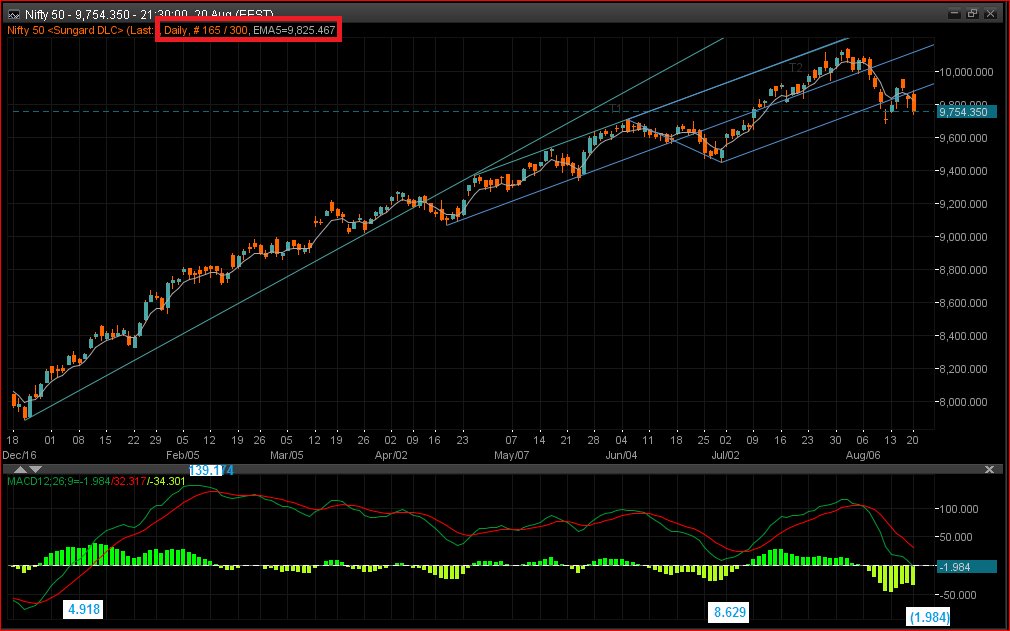Click the Feb/05 date on the time axis
This screenshot has width=1010, height=631.
coord(182,455)
